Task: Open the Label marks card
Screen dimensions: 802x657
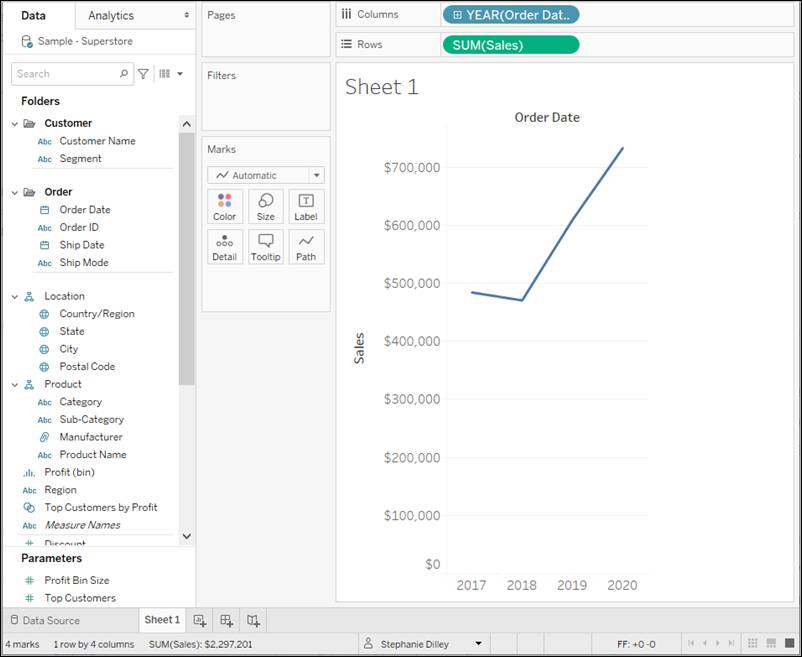Action: coord(306,207)
